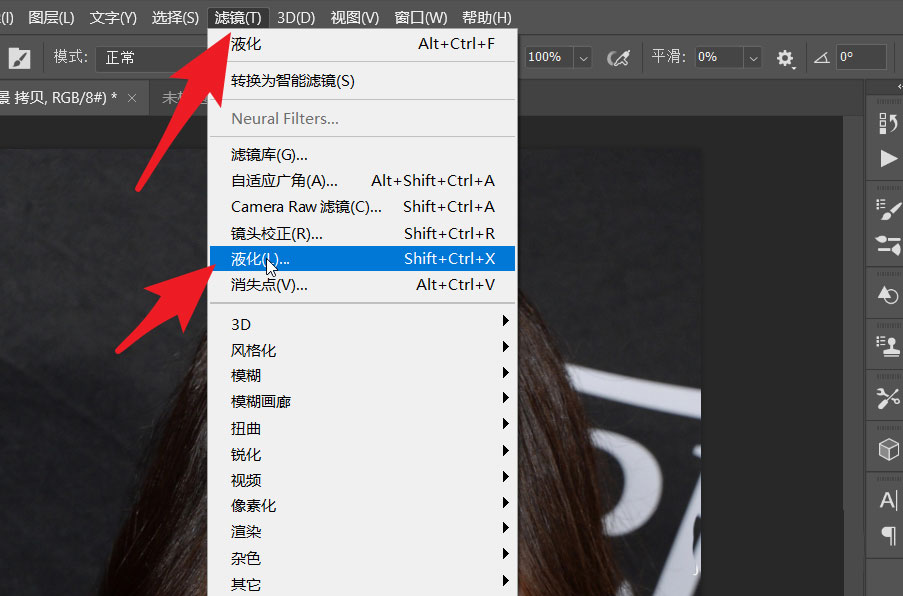Close the 滤镜(T) menu in menu bar
Image resolution: width=903 pixels, height=596 pixels.
(238, 18)
